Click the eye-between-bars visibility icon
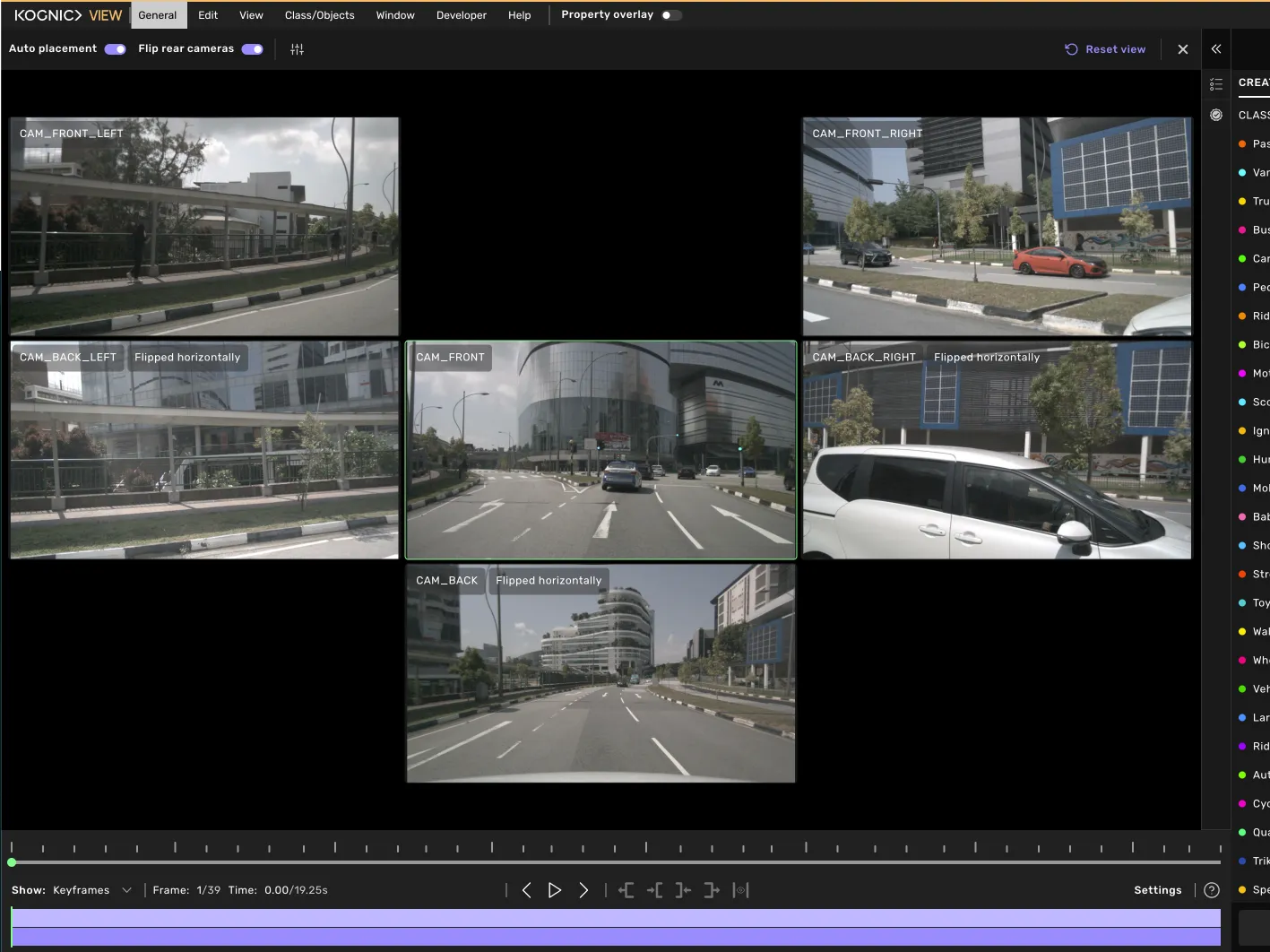Image resolution: width=1270 pixels, height=952 pixels. pyautogui.click(x=740, y=890)
